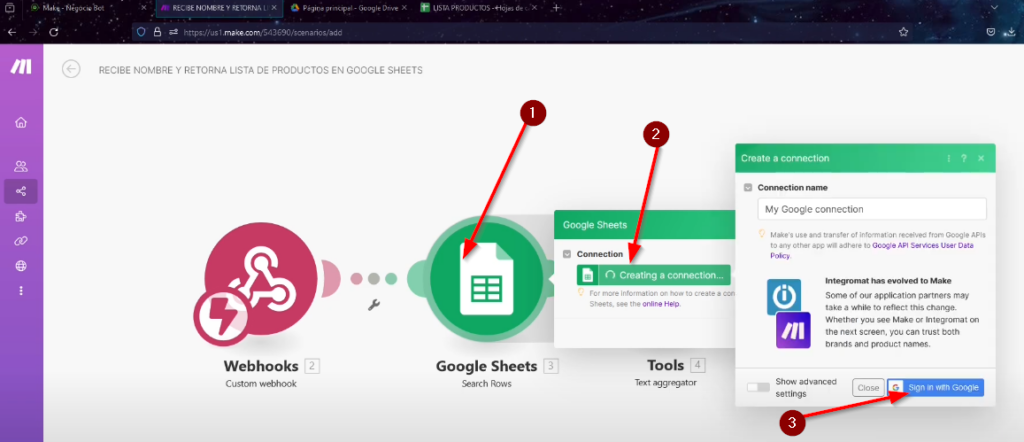Switch to the Google Drive main page tab
Image resolution: width=1024 pixels, height=442 pixels.
pyautogui.click(x=349, y=8)
